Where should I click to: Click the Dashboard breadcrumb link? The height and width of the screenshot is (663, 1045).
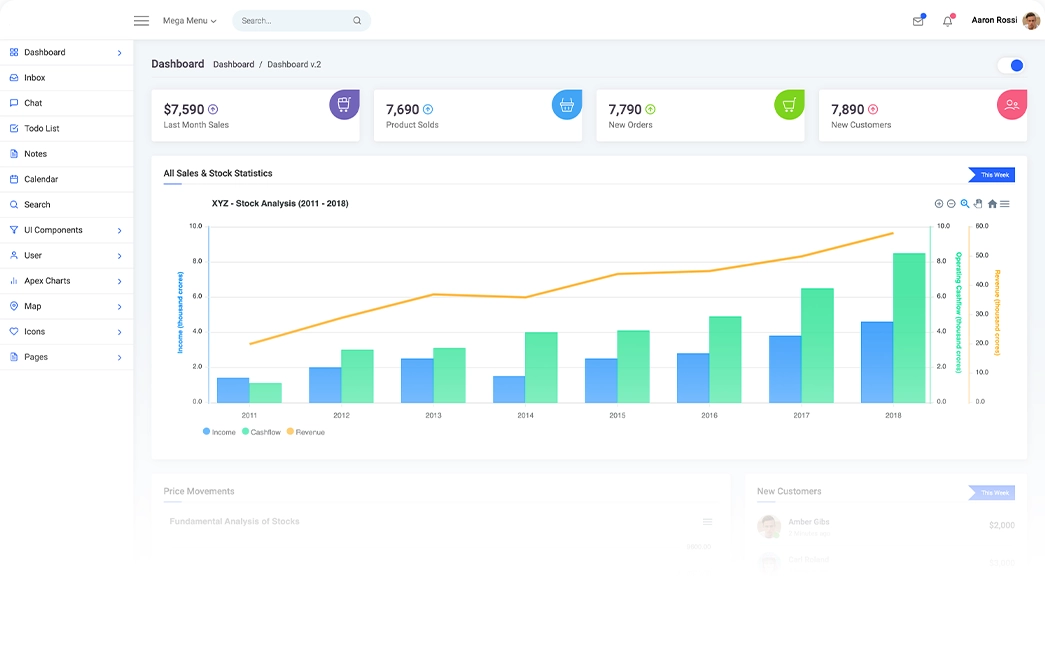click(x=233, y=65)
